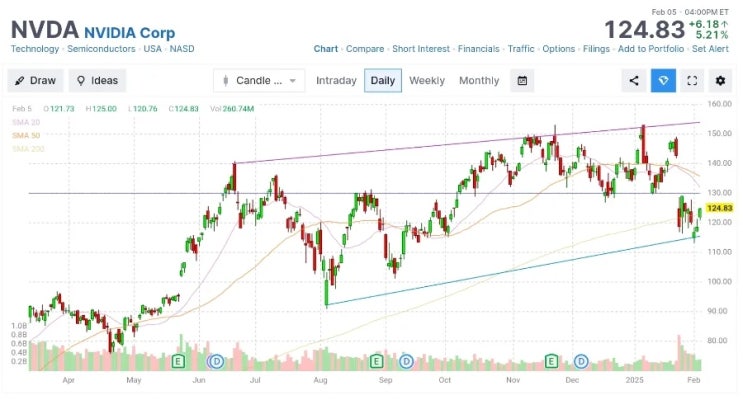Viewport: 743px width, 400px height.
Task: Switch to the Intraday timeframe
Action: (336, 81)
